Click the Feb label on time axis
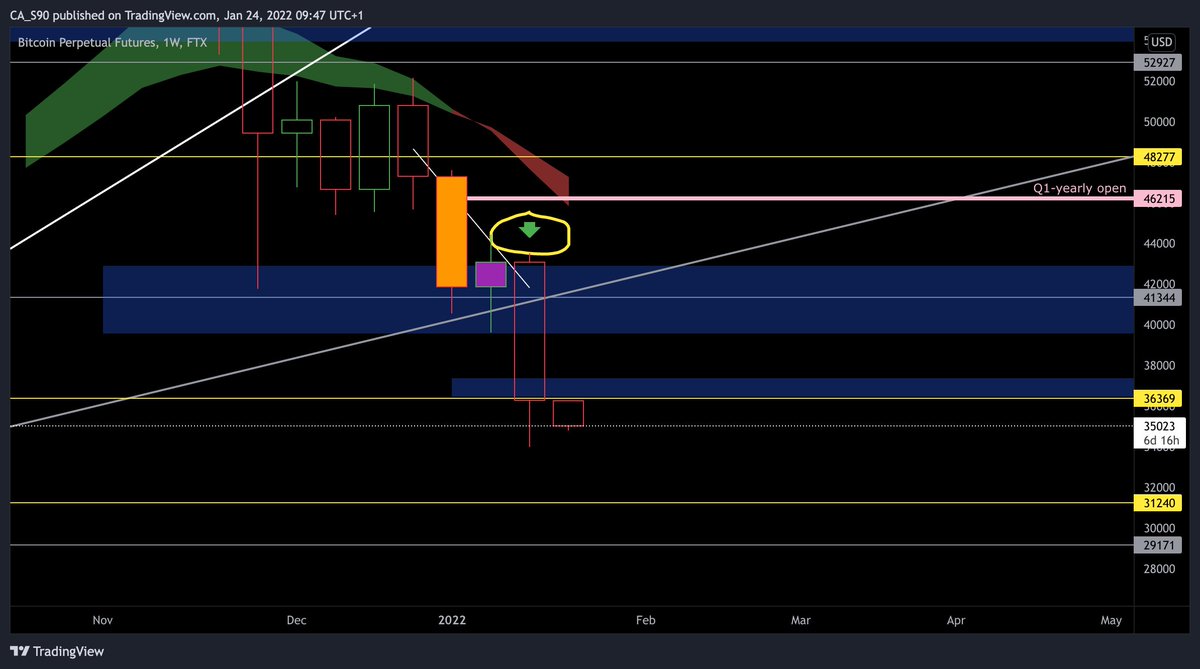 coord(645,620)
